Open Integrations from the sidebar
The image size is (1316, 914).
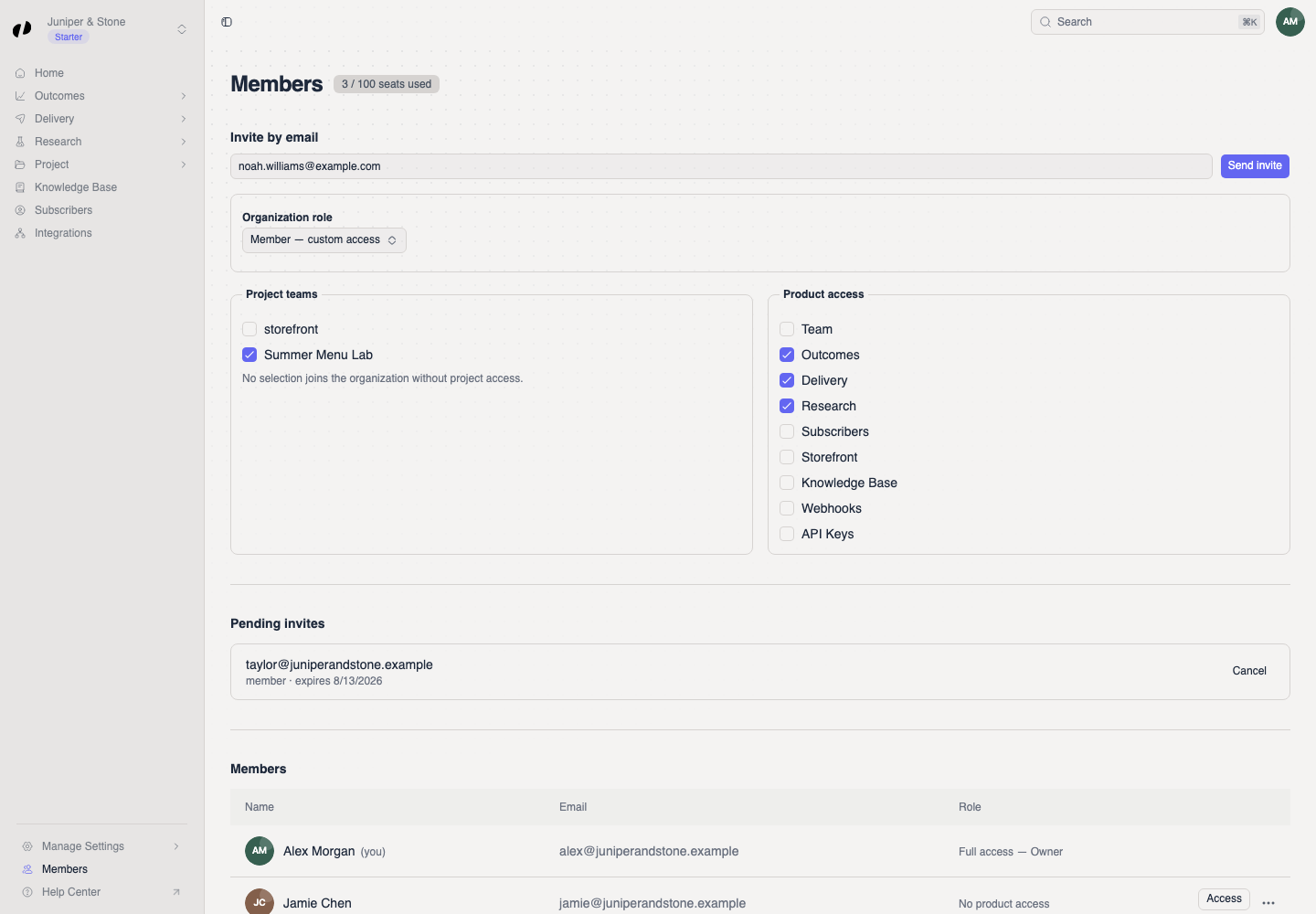click(x=101, y=233)
